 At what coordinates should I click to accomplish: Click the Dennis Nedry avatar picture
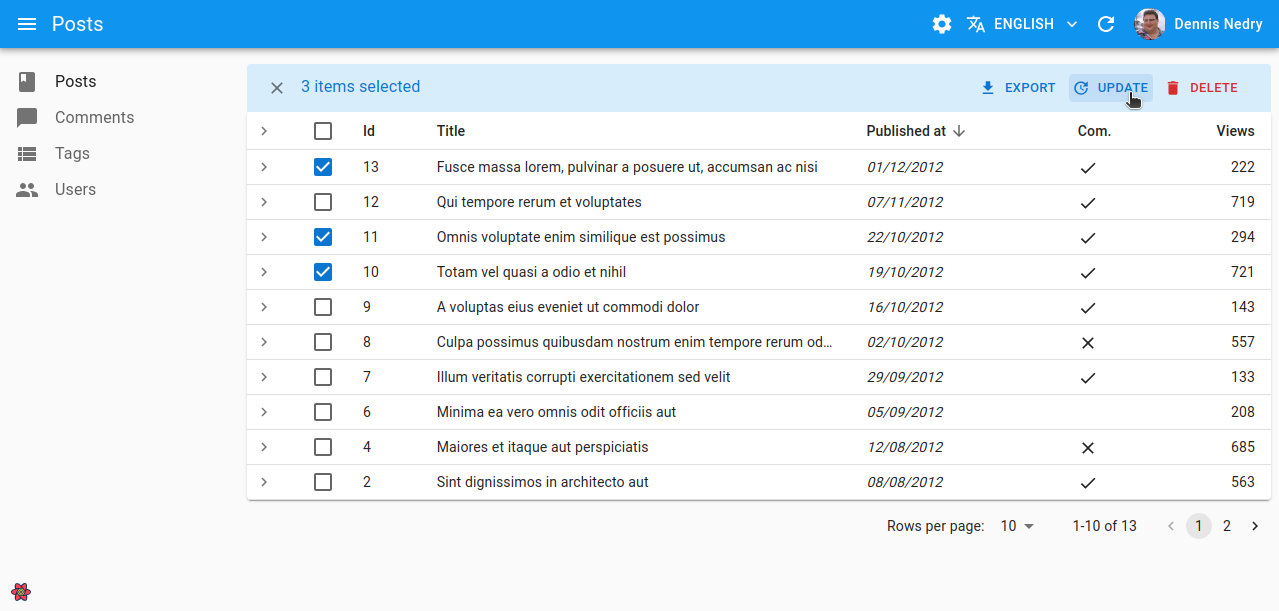pyautogui.click(x=1150, y=24)
